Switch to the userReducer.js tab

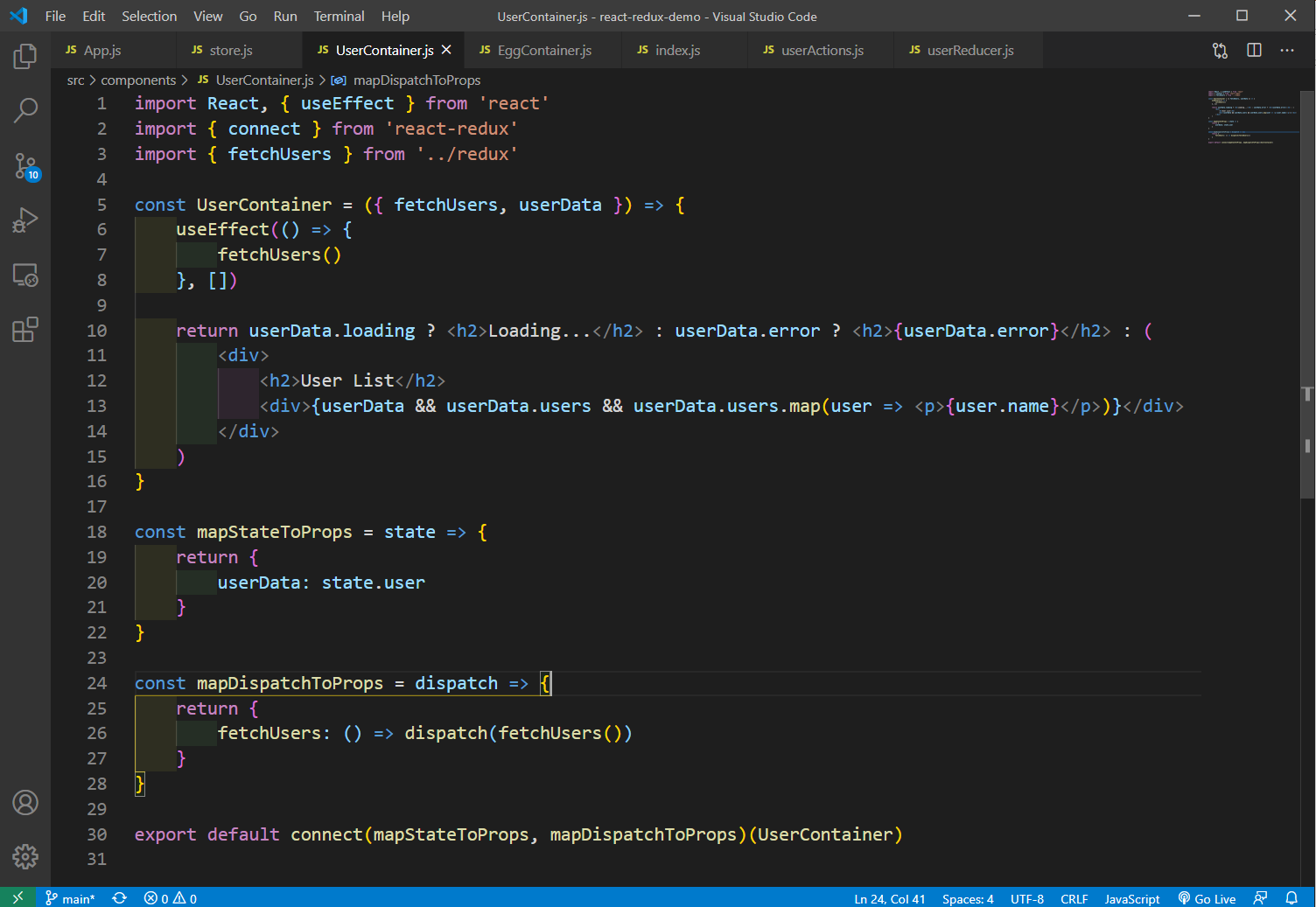(969, 51)
